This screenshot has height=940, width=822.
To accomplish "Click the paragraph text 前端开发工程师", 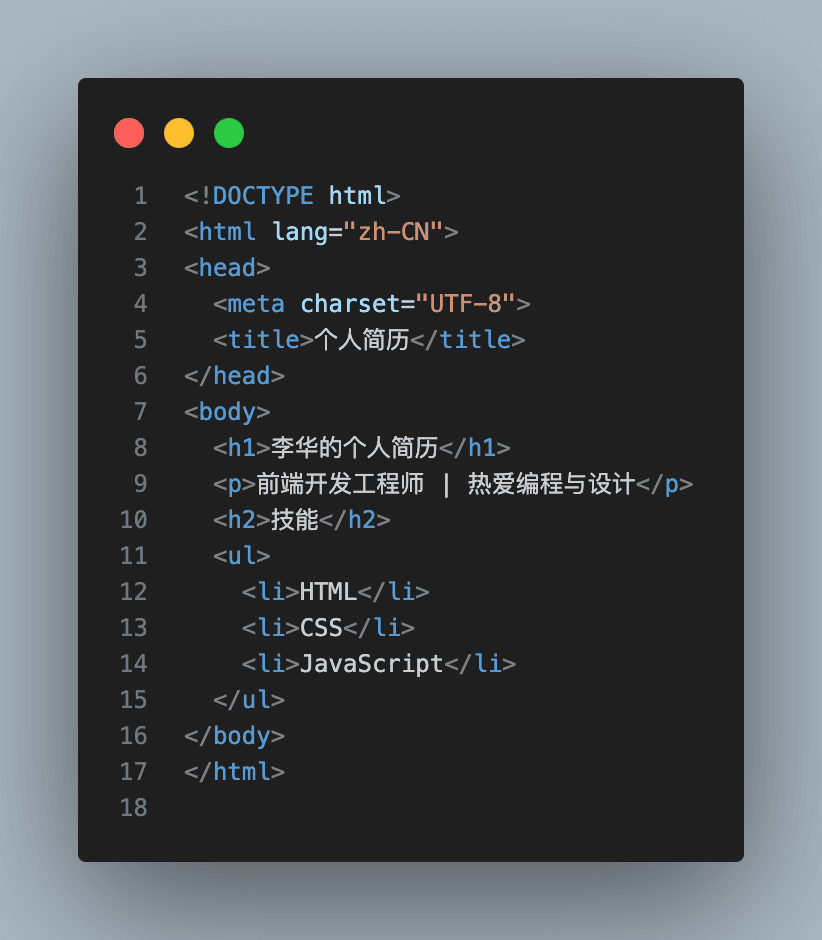I will pyautogui.click(x=340, y=484).
